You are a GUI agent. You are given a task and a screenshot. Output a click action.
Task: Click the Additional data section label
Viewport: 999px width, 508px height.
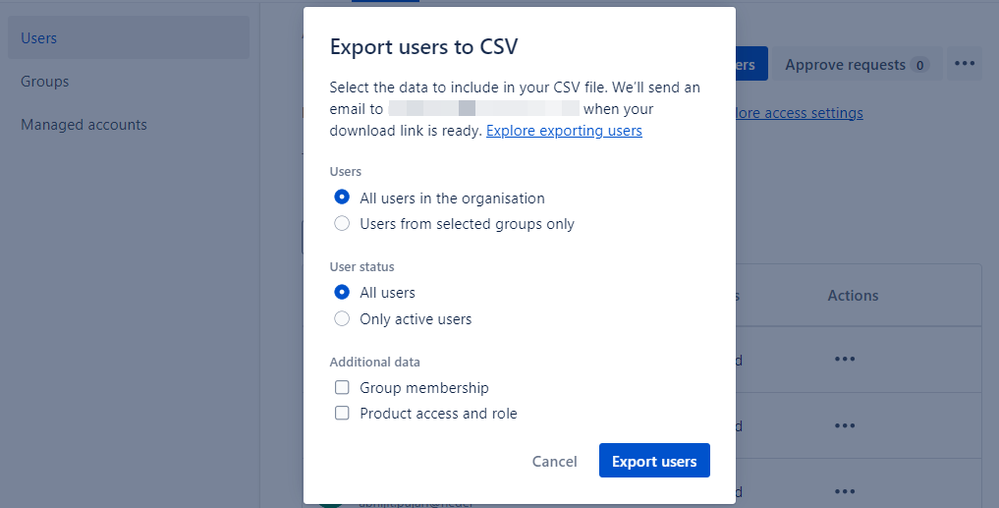click(x=375, y=362)
